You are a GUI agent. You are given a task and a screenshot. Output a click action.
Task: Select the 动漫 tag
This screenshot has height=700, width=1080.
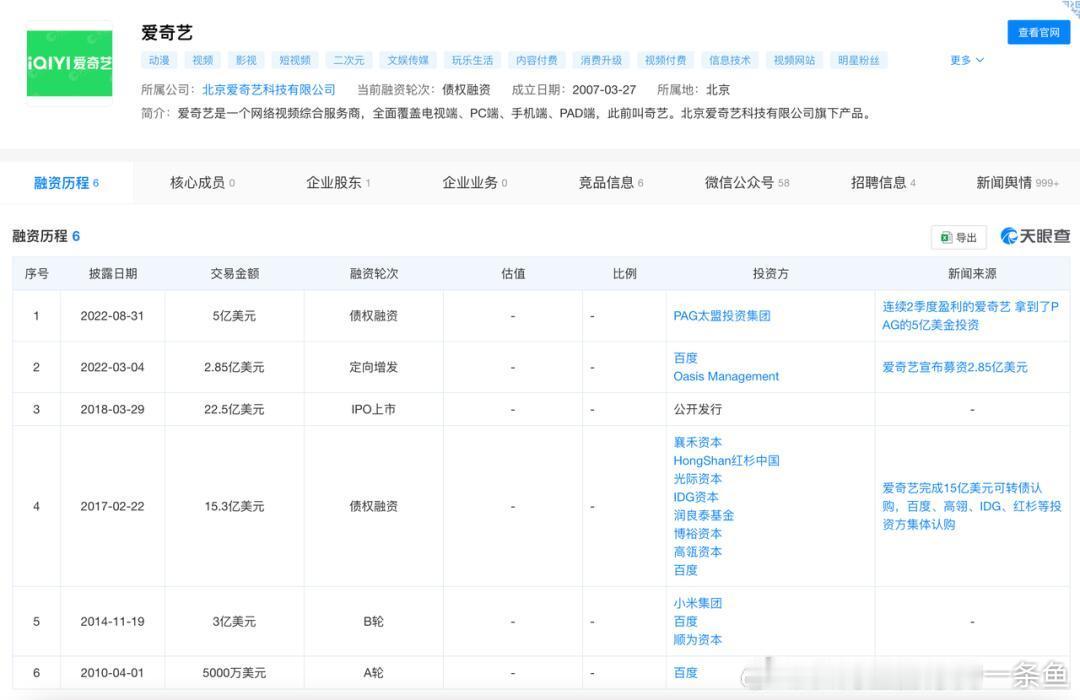tap(159, 61)
